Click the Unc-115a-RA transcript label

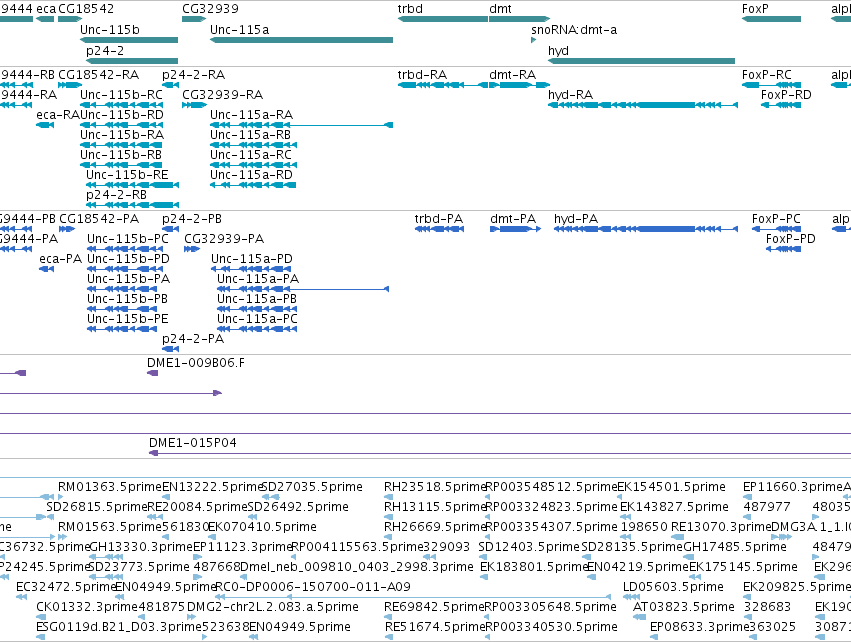251,115
